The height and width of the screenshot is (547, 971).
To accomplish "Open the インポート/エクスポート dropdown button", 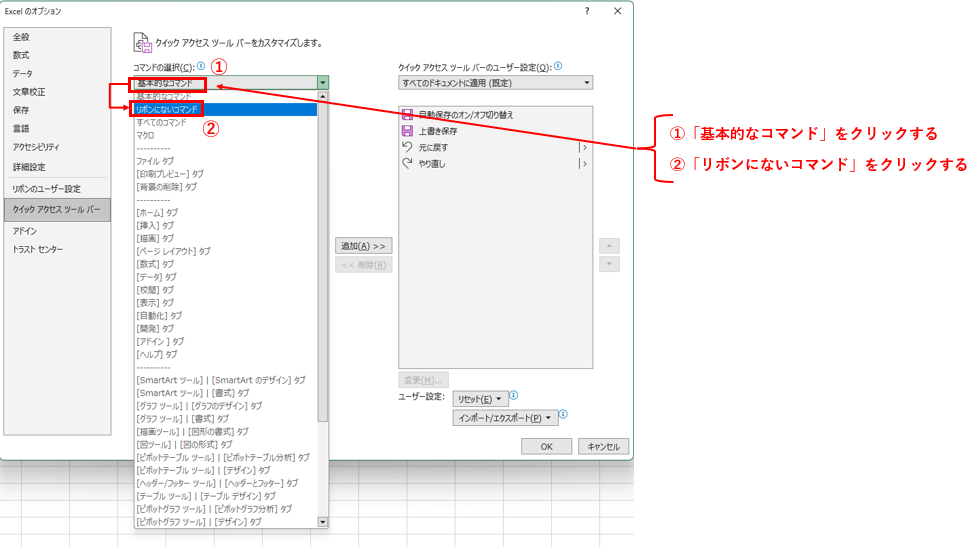I will 505,418.
